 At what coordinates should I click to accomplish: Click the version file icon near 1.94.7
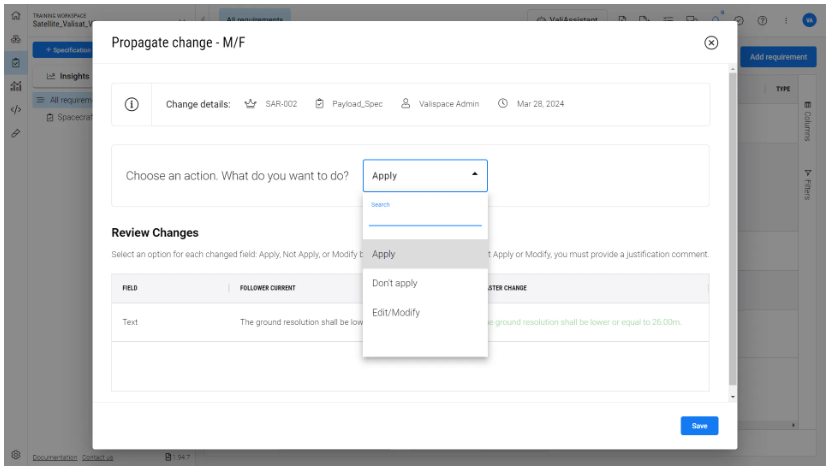pos(168,457)
